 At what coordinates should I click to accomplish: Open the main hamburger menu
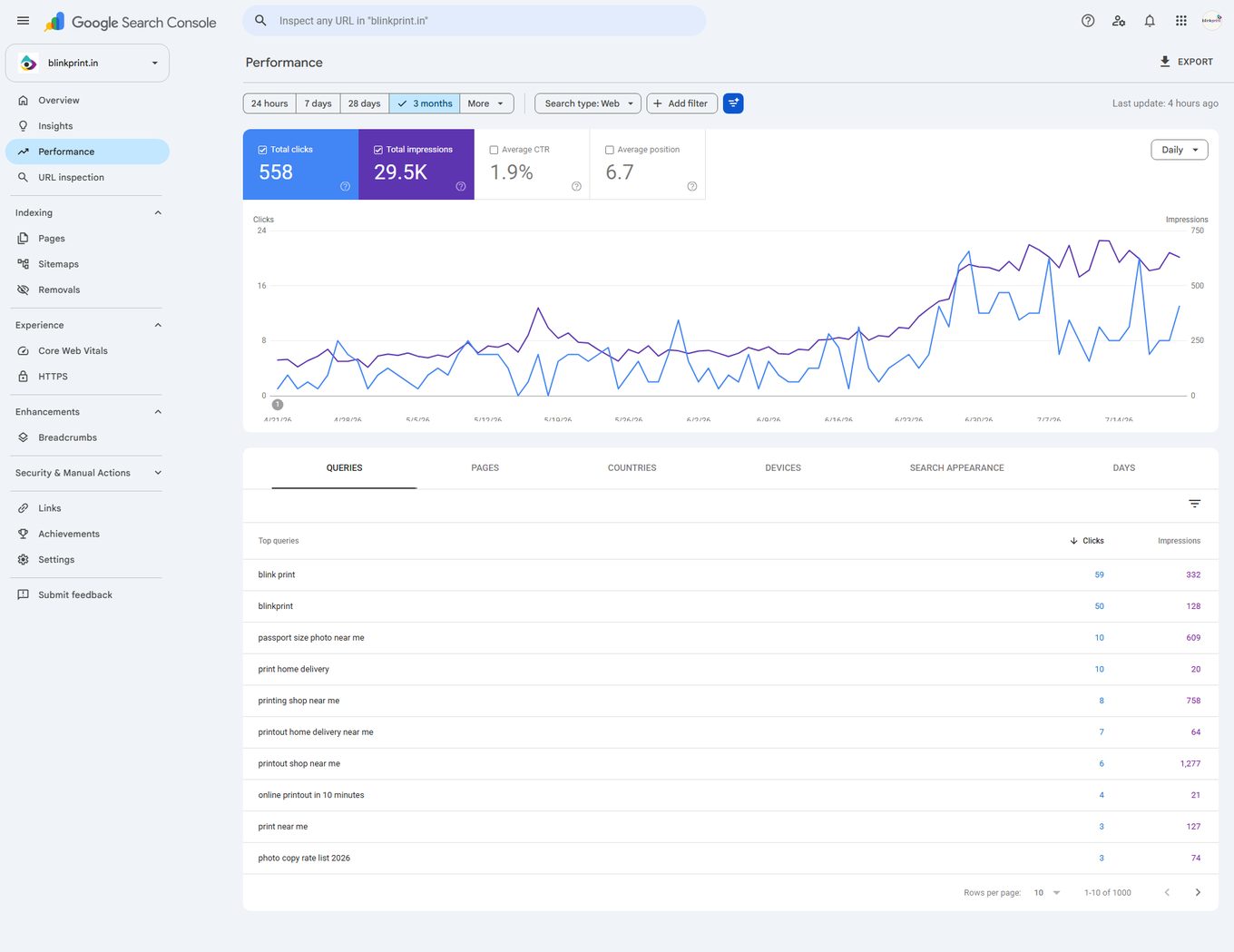(x=23, y=21)
